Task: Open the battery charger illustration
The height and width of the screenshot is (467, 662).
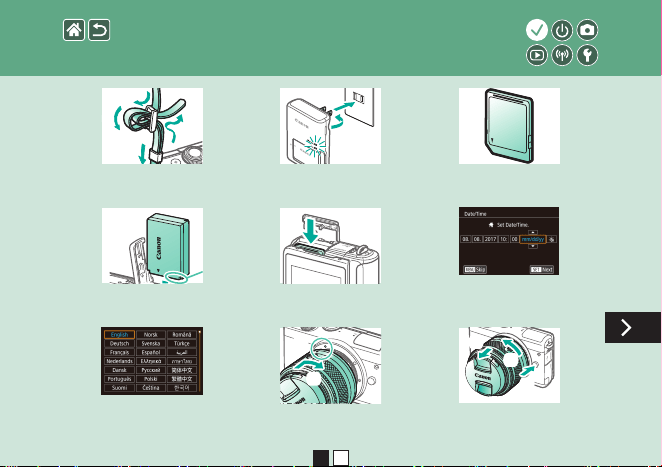Action: pos(330,126)
